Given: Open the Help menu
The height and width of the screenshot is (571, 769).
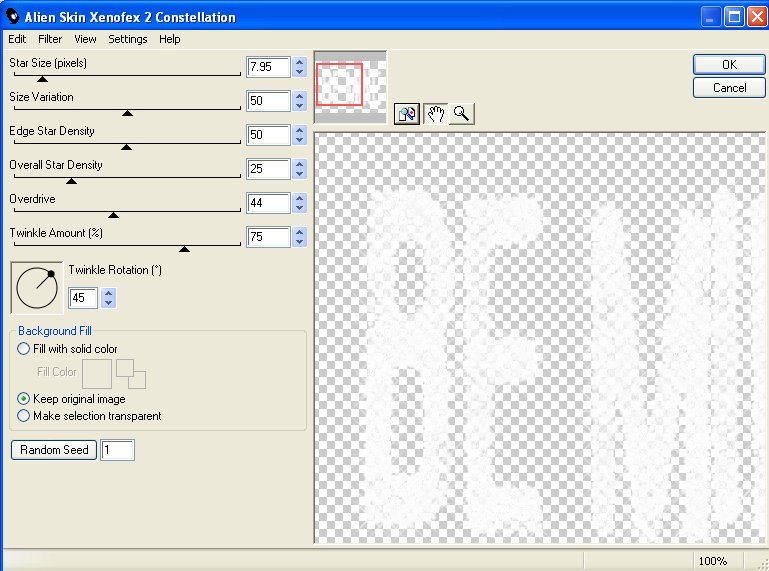Looking at the screenshot, I should [170, 39].
